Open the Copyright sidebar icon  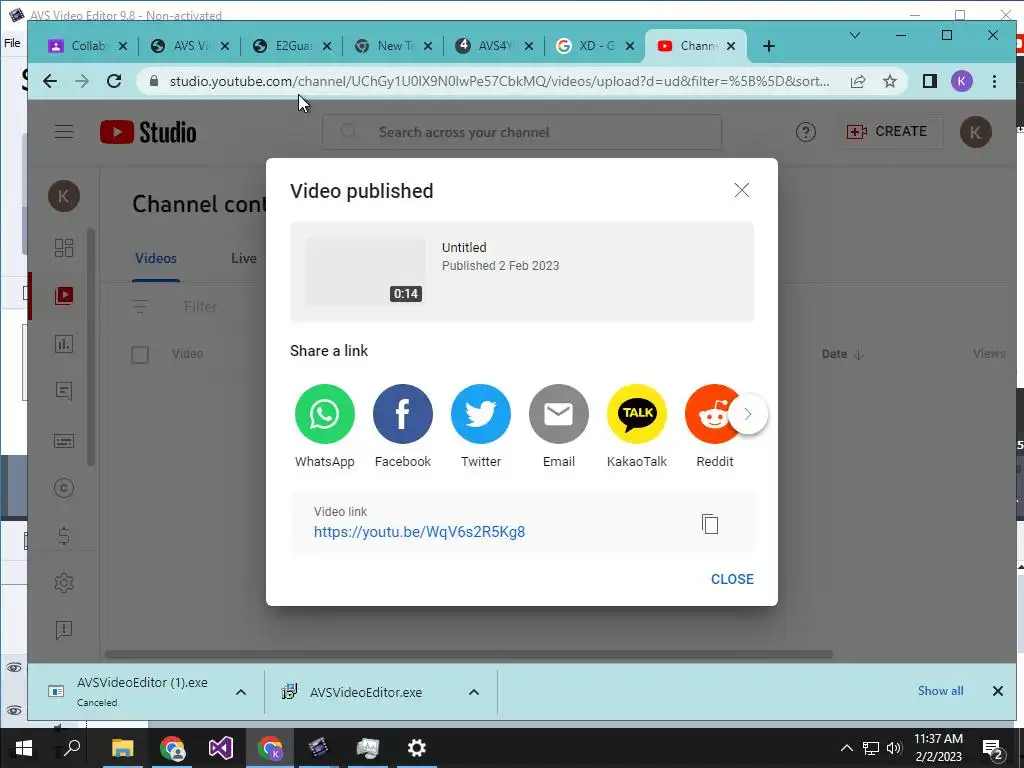[64, 488]
